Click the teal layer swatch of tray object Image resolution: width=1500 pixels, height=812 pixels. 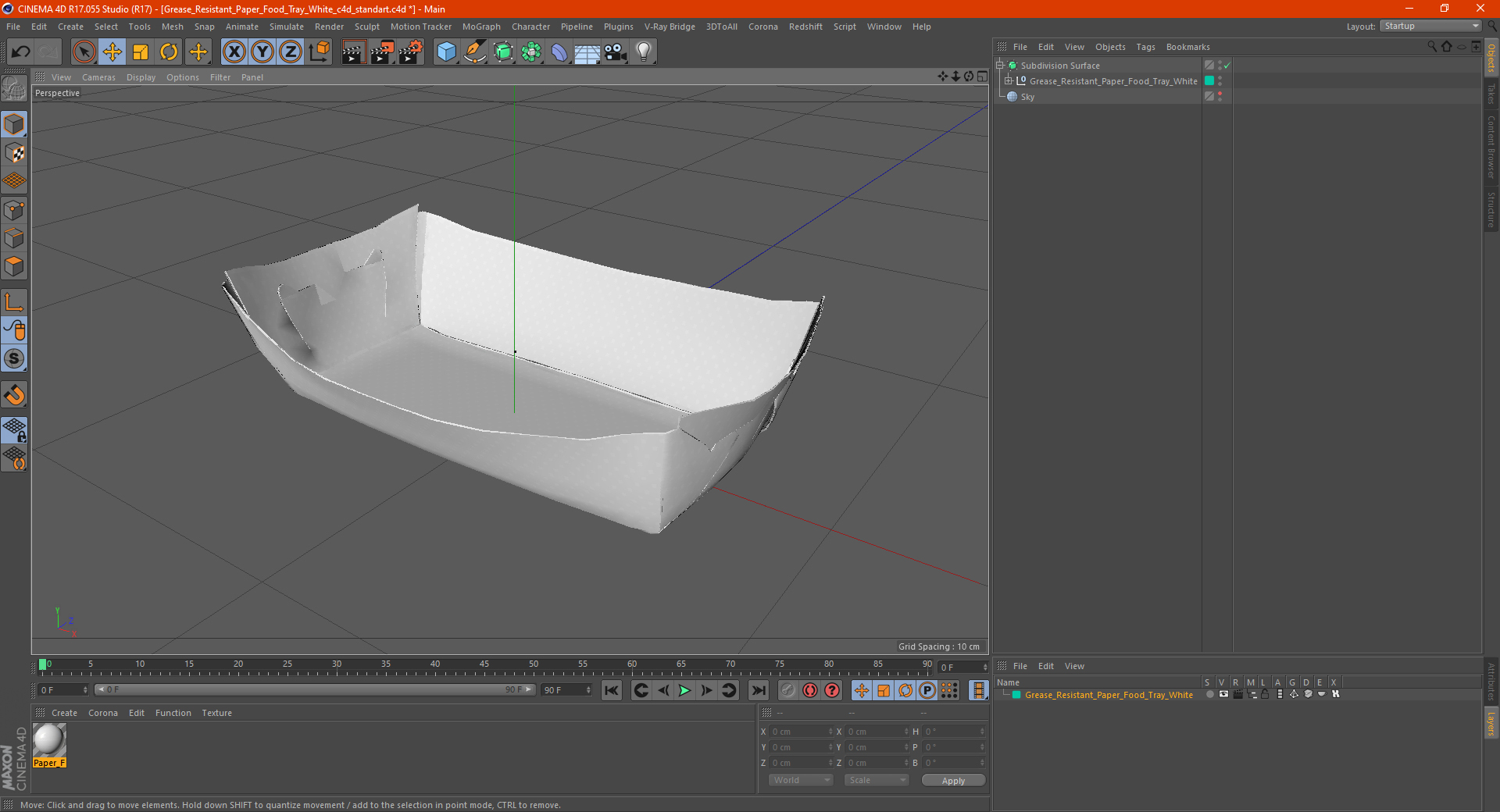click(x=1209, y=81)
